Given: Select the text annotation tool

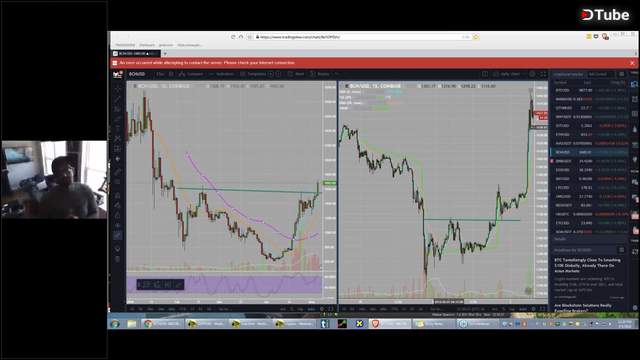Looking at the screenshot, I should click(118, 129).
